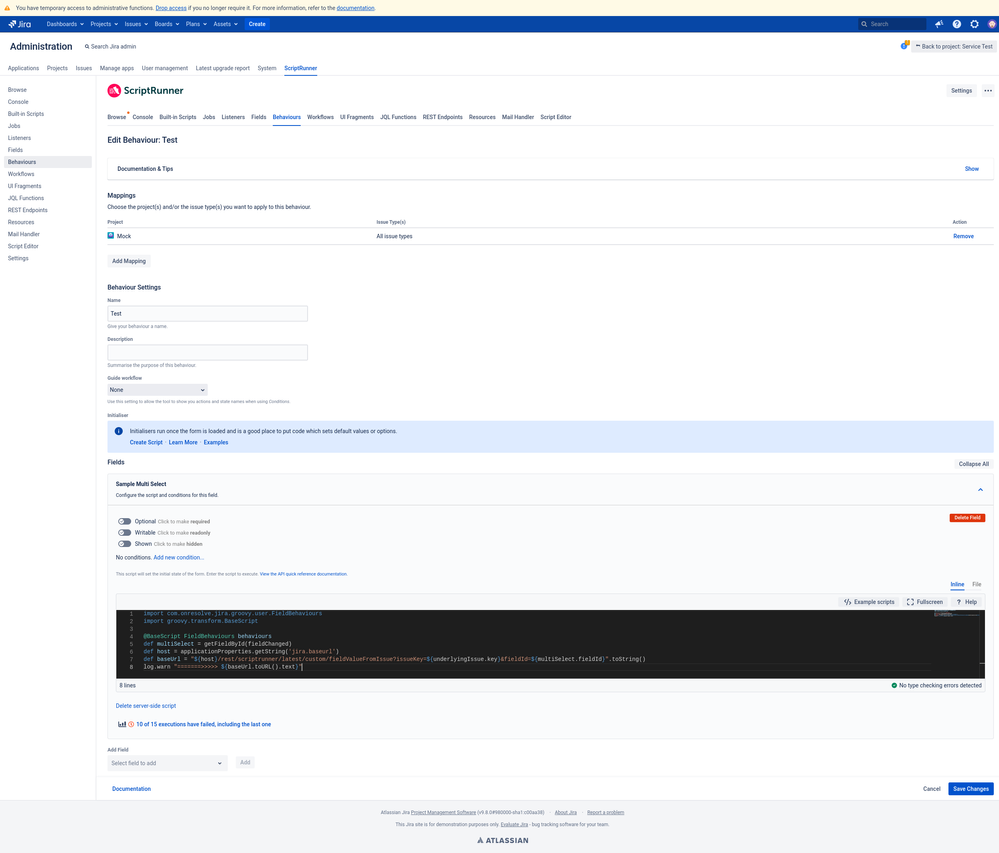Toggle Writable to make field readonly
The height and width of the screenshot is (853, 999).
click(123, 533)
